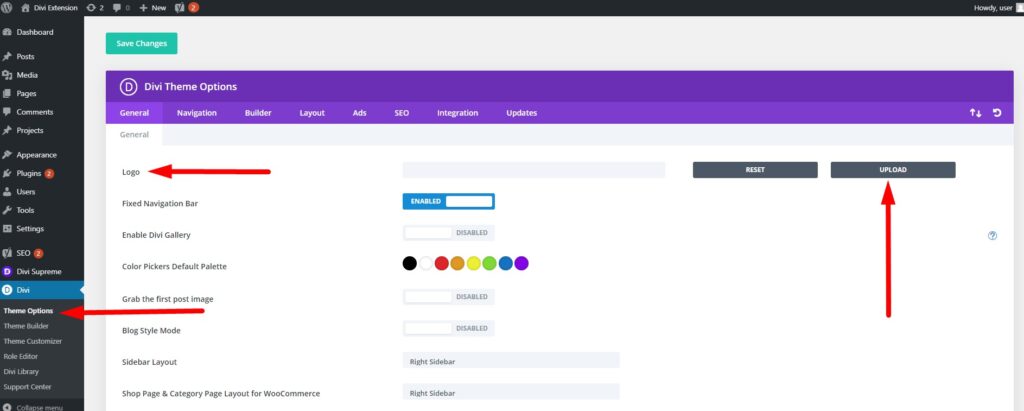
Task: Open Theme Customizer submenu item
Action: coord(33,341)
